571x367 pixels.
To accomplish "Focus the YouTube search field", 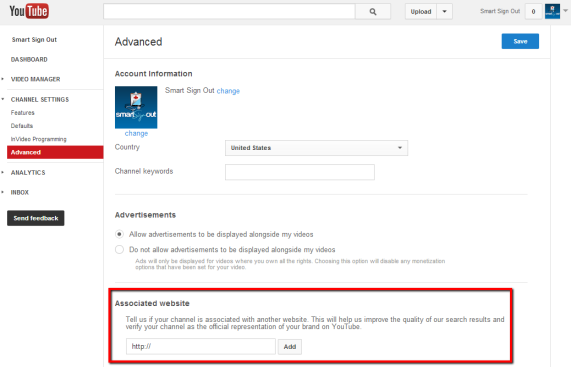I will (x=229, y=12).
